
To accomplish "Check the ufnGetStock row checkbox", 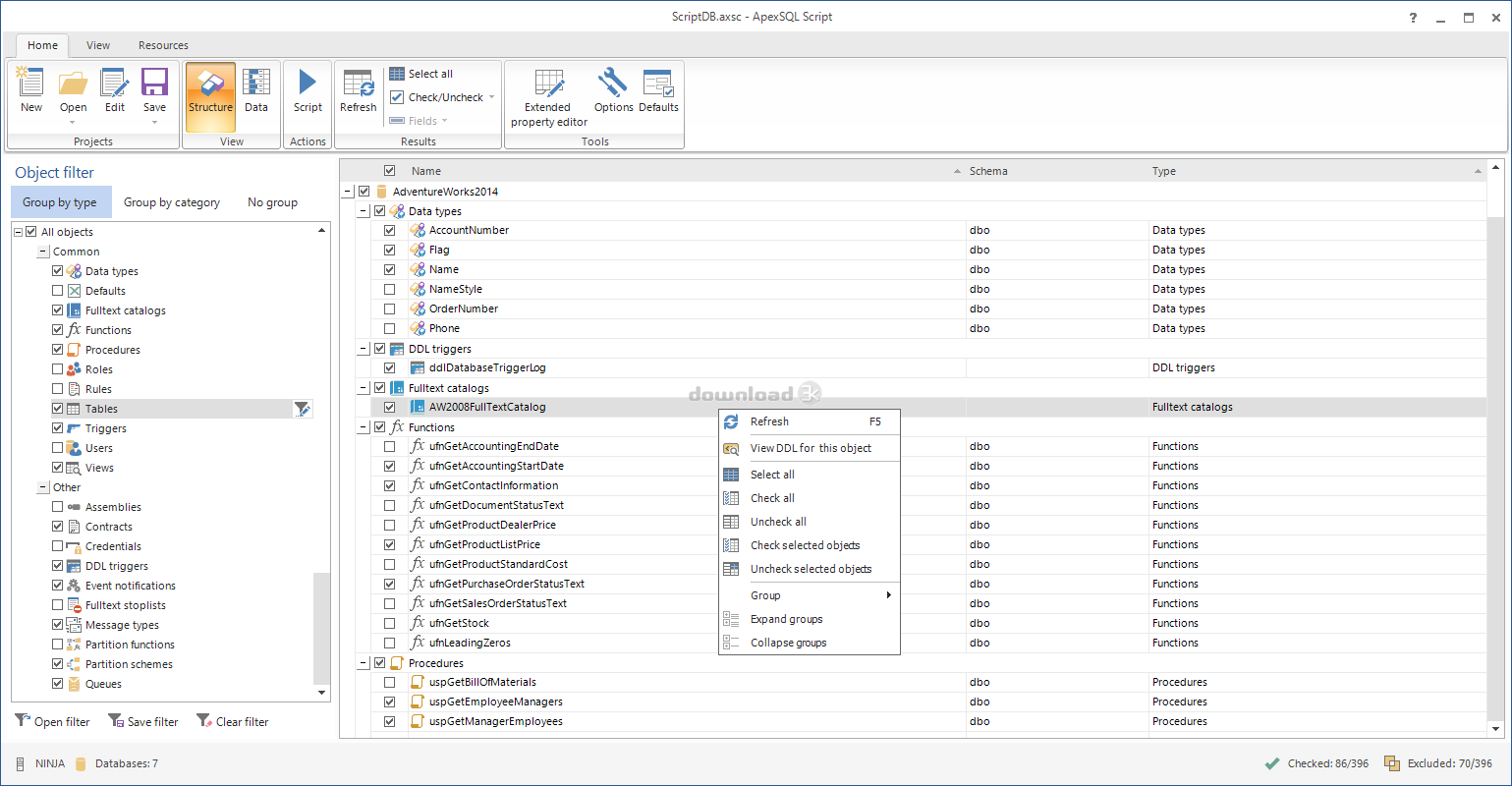I will click(x=390, y=623).
